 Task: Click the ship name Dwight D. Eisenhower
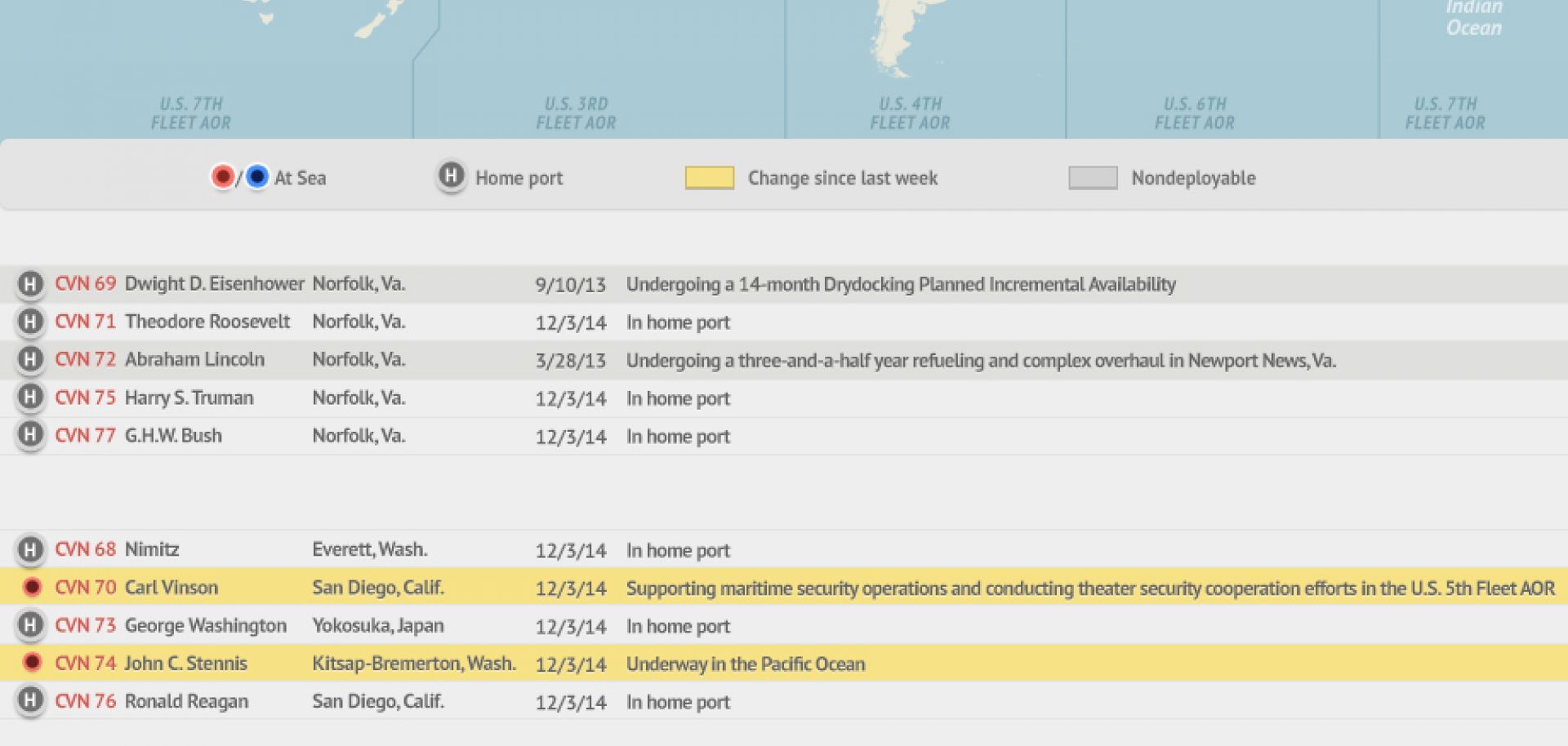click(214, 283)
